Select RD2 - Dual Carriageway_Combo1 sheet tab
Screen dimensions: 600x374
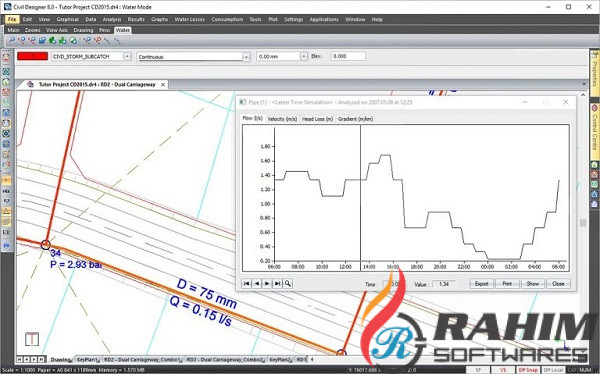[x=142, y=360]
